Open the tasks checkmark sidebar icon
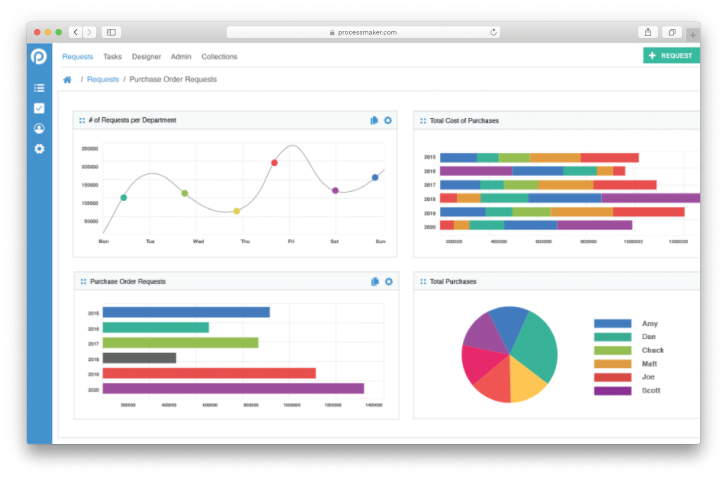The height and width of the screenshot is (477, 727). (x=39, y=108)
